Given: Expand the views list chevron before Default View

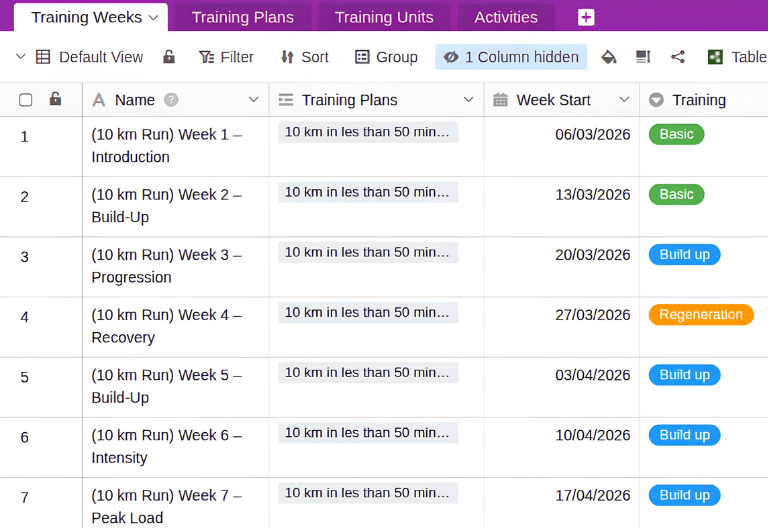Looking at the screenshot, I should 21,56.
